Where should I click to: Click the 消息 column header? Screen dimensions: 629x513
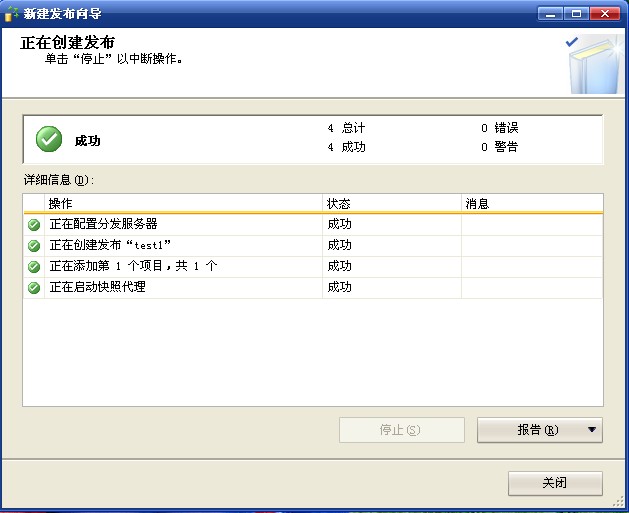[x=532, y=203]
